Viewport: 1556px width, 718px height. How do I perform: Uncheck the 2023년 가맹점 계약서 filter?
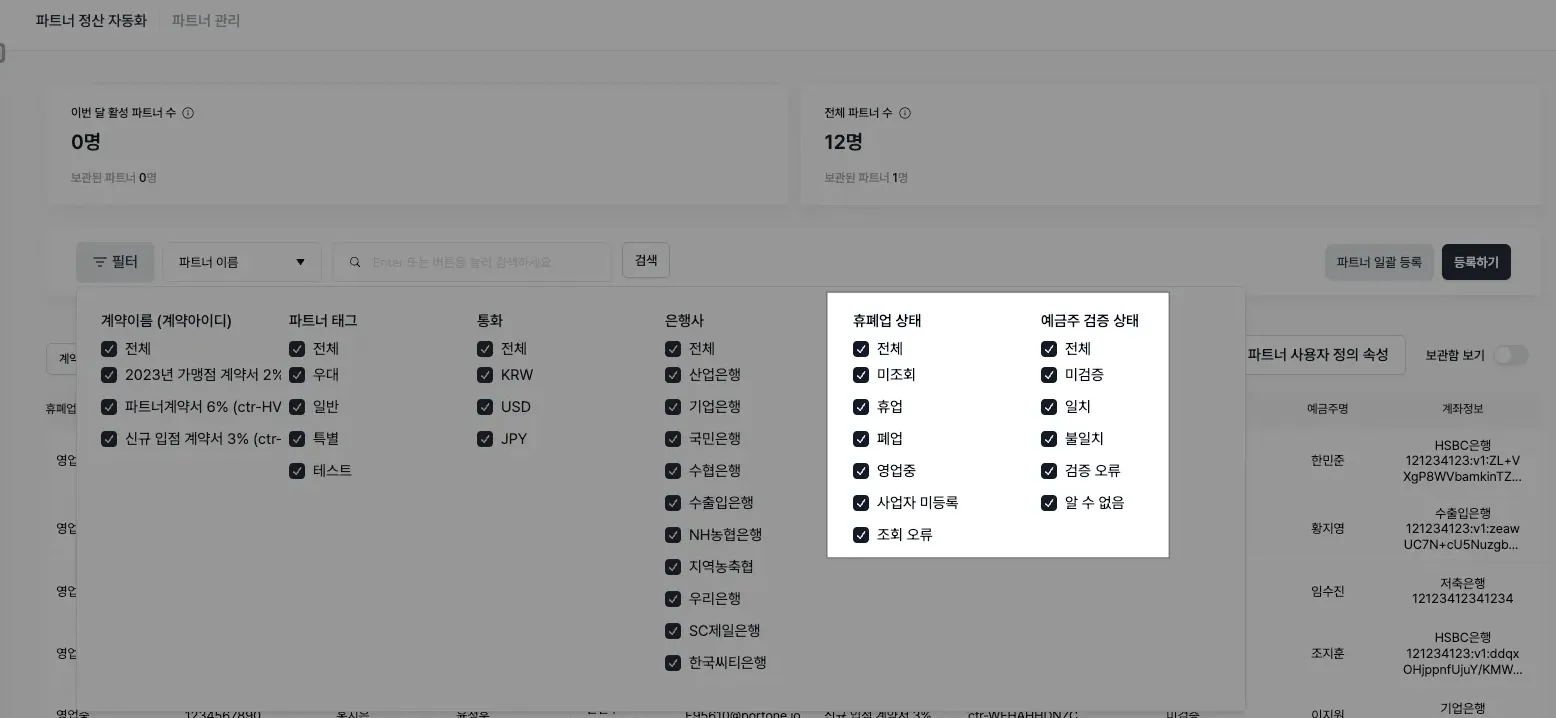click(x=109, y=376)
